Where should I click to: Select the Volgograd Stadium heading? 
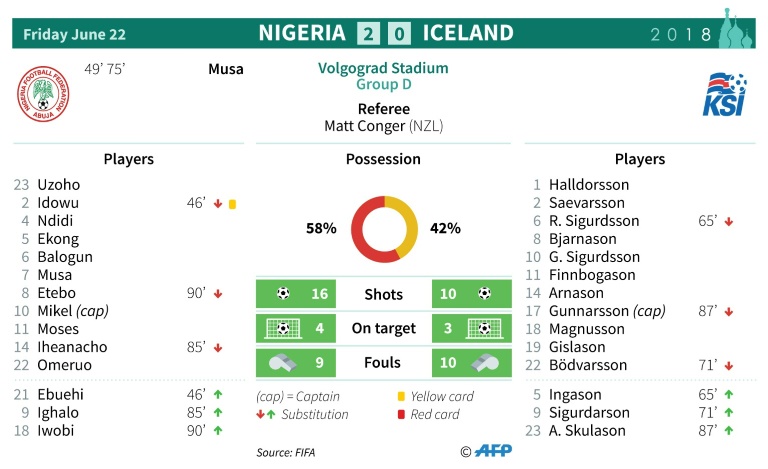tap(383, 68)
